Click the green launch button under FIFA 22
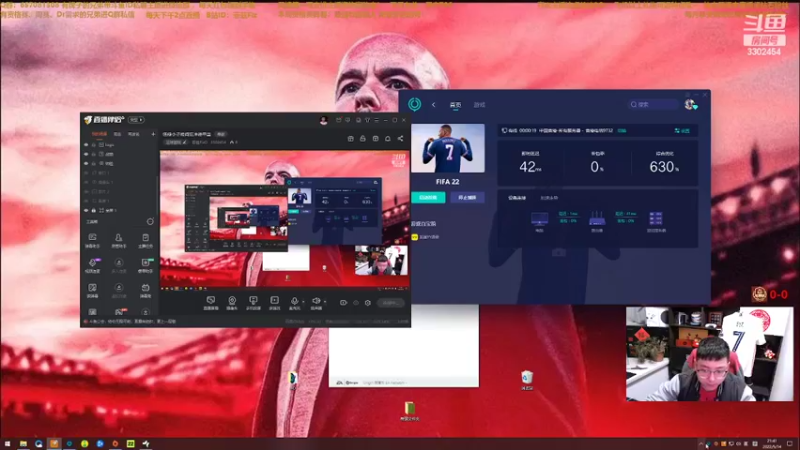Screen dimensions: 800x450 coord(428,197)
